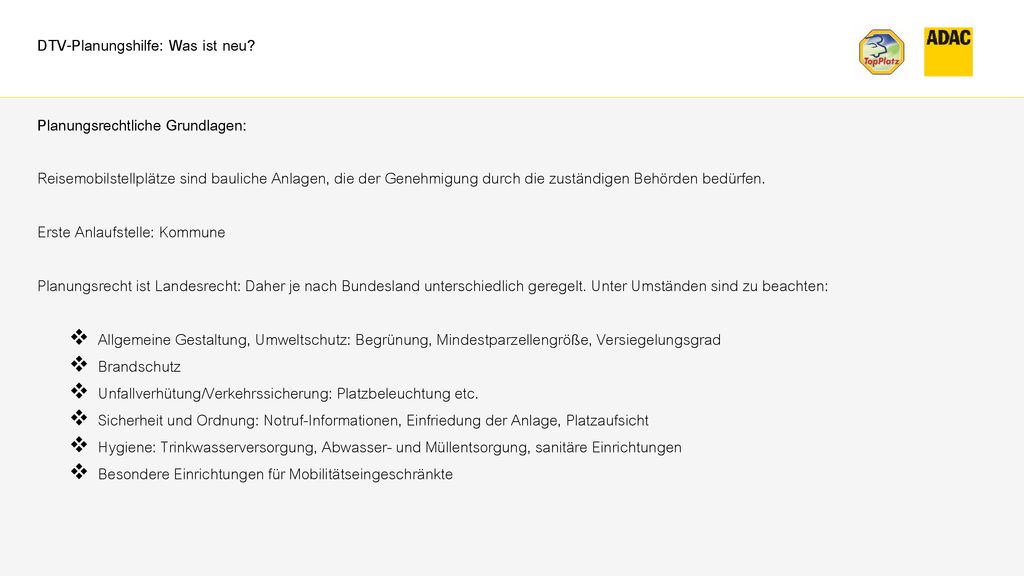This screenshot has width=1024, height=576.
Task: Click the paragraph Planungsrecht ist Landesrecht
Action: click(x=432, y=286)
